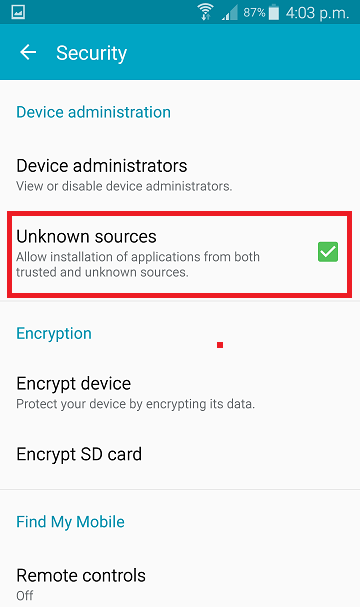The width and height of the screenshot is (360, 607).
Task: Tap the Security page title
Action: pyautogui.click(x=91, y=53)
